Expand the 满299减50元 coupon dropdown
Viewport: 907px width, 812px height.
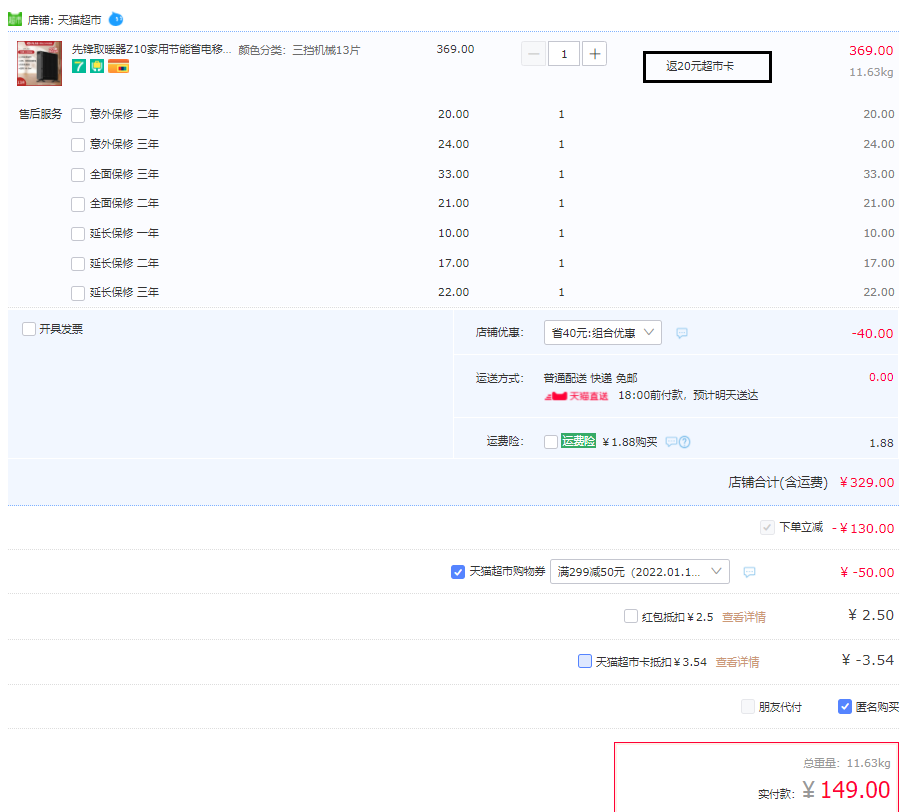(640, 572)
